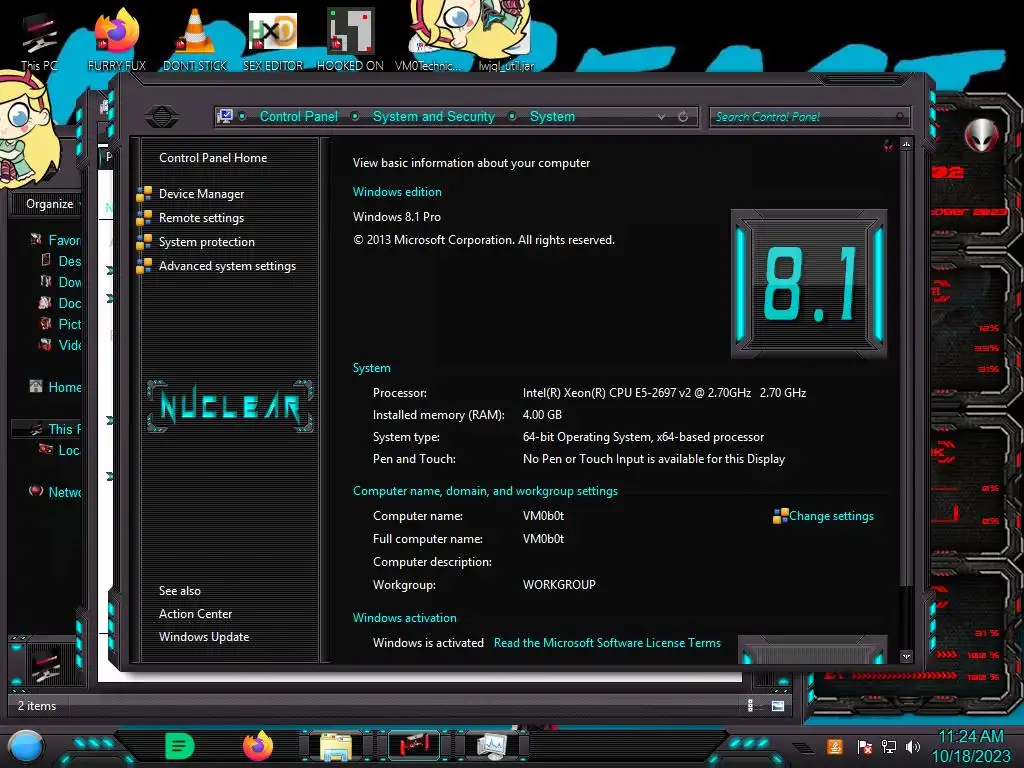Select Downloads in Explorer navigation pane
1024x768 pixels.
click(69, 282)
